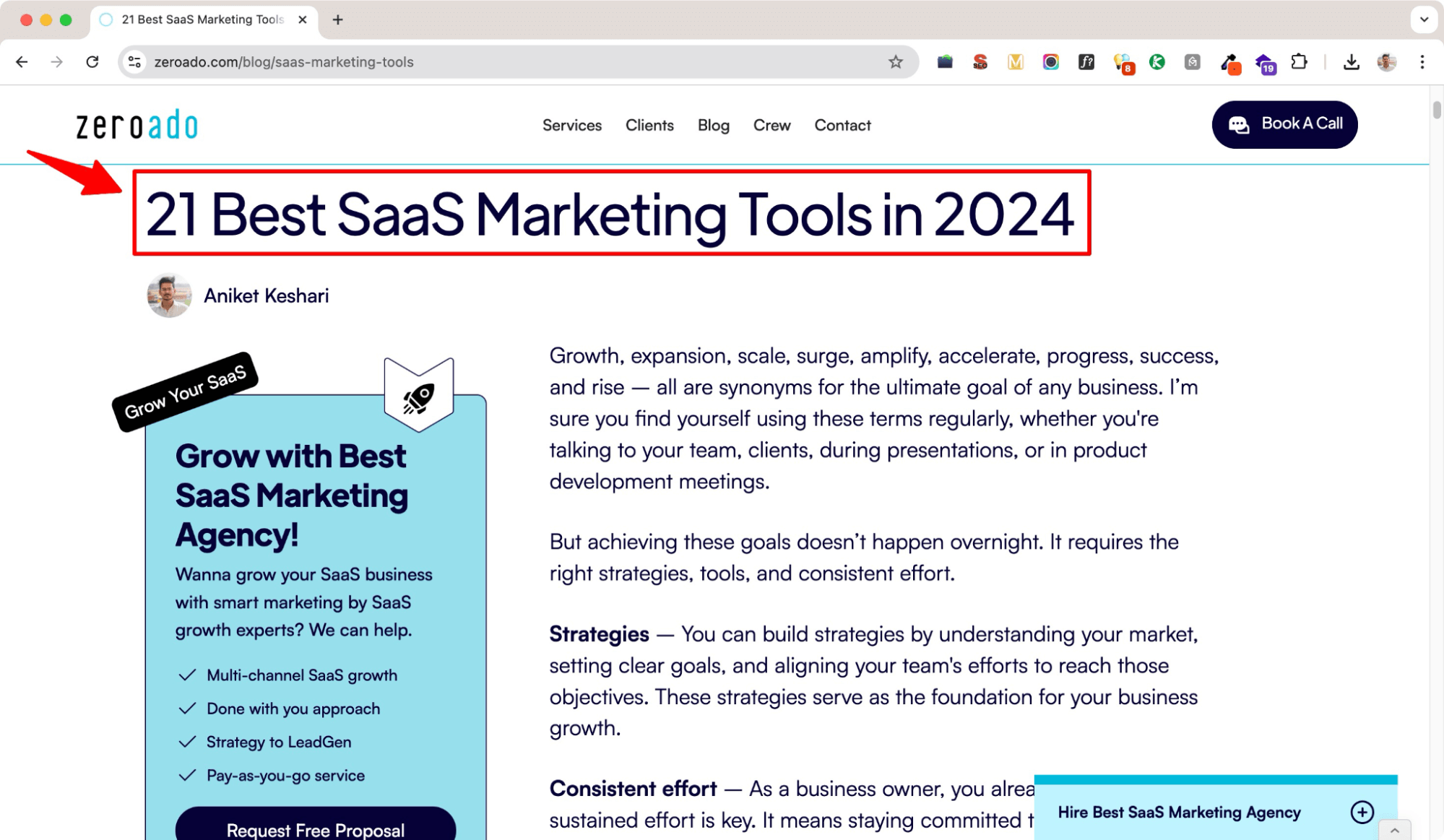Go back to the previous page
Screen dimensions: 1444x840
[x=22, y=62]
